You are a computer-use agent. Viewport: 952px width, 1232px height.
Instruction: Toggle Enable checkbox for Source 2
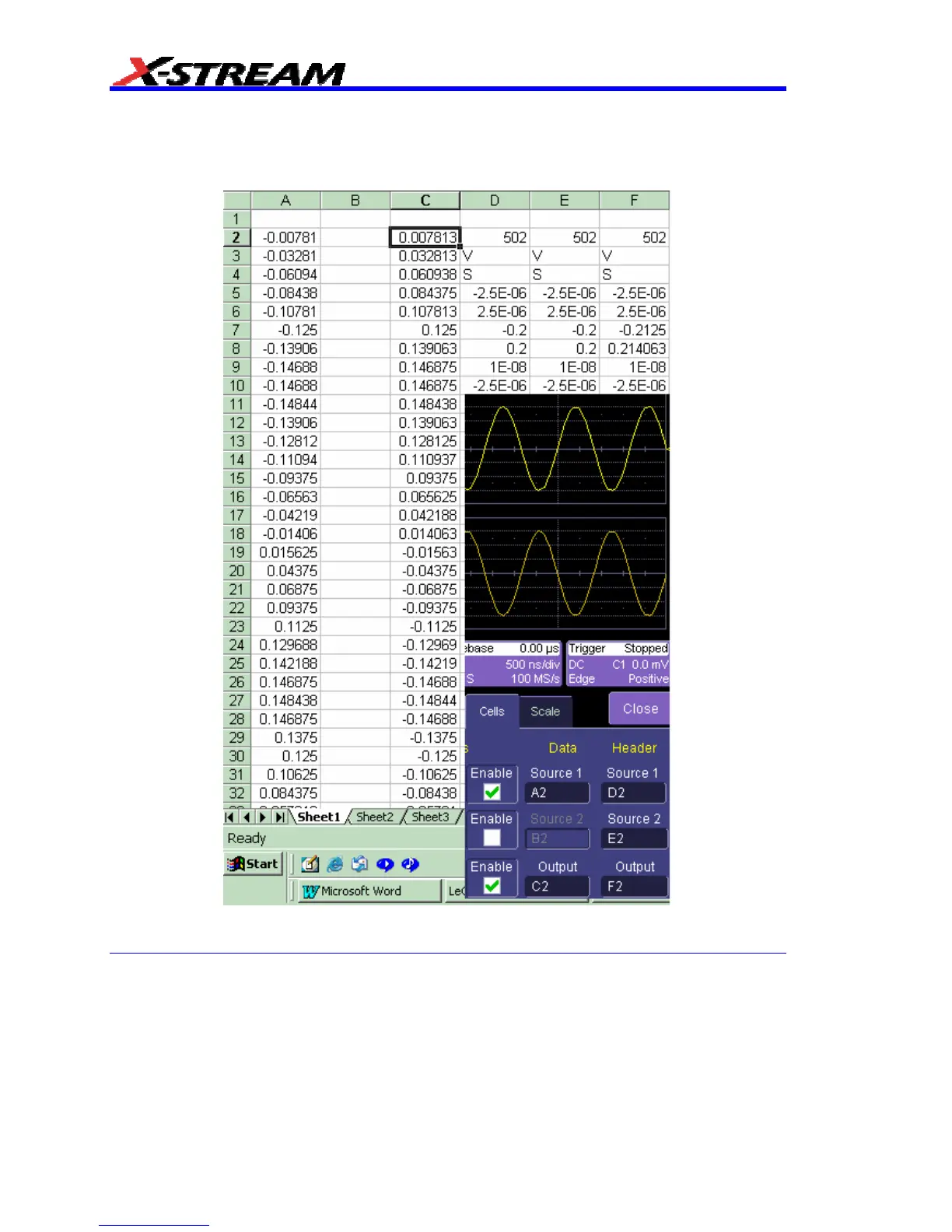(492, 838)
